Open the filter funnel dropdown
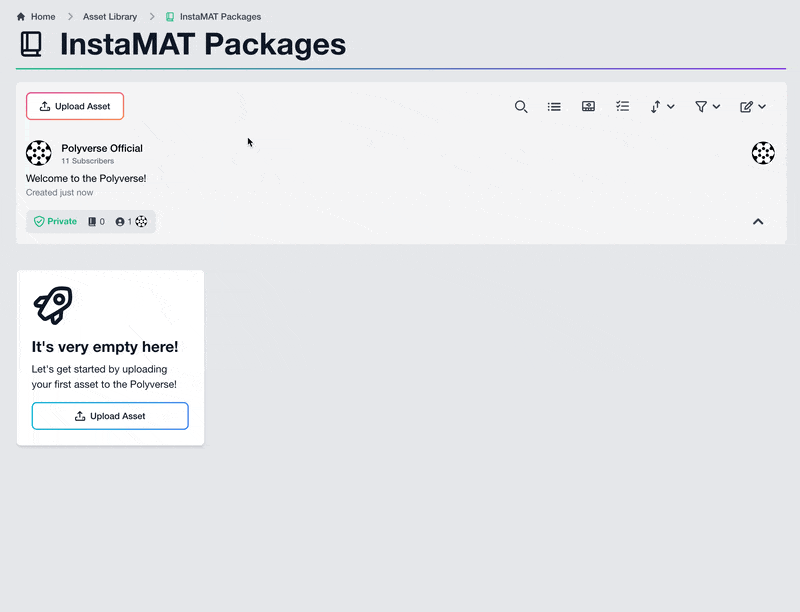The image size is (800, 612). coord(707,107)
